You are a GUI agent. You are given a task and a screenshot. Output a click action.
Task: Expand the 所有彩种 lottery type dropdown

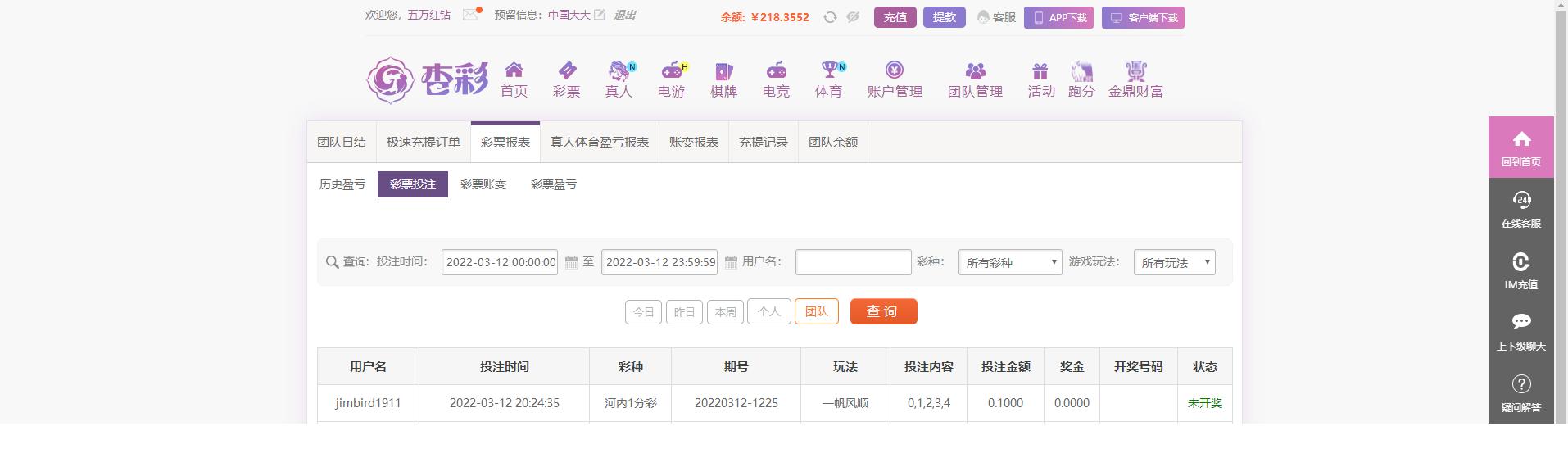1010,262
